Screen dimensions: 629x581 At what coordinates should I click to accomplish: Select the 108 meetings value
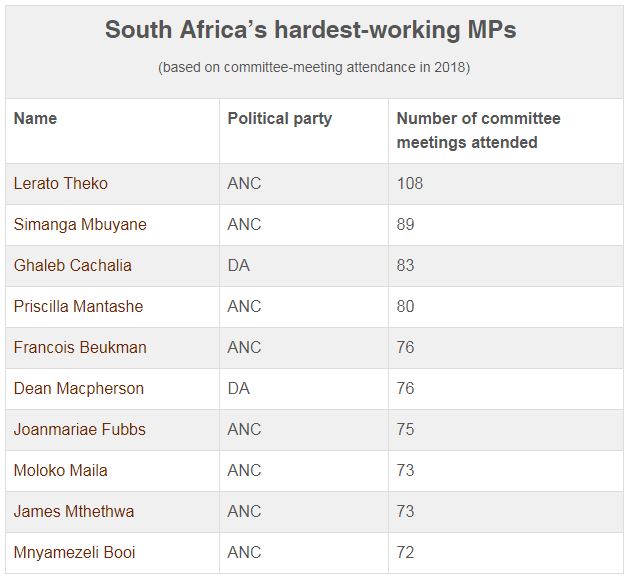tap(410, 183)
